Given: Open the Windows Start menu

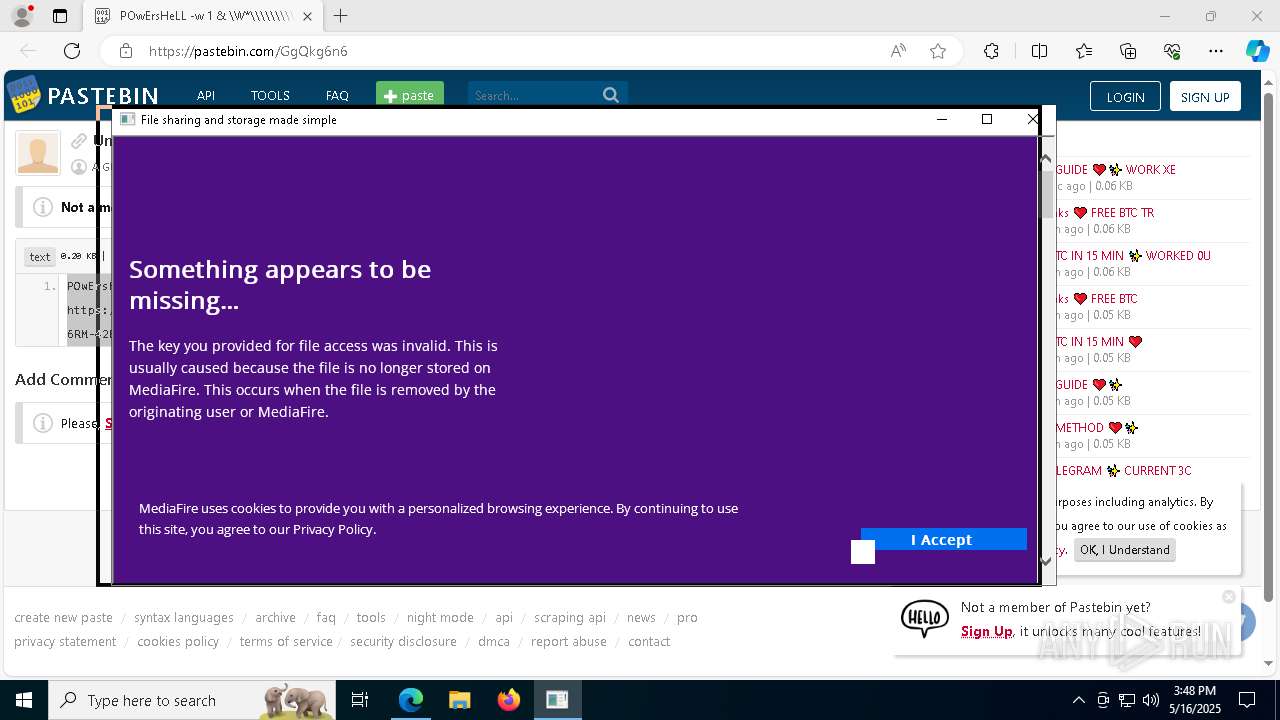Looking at the screenshot, I should pos(24,700).
